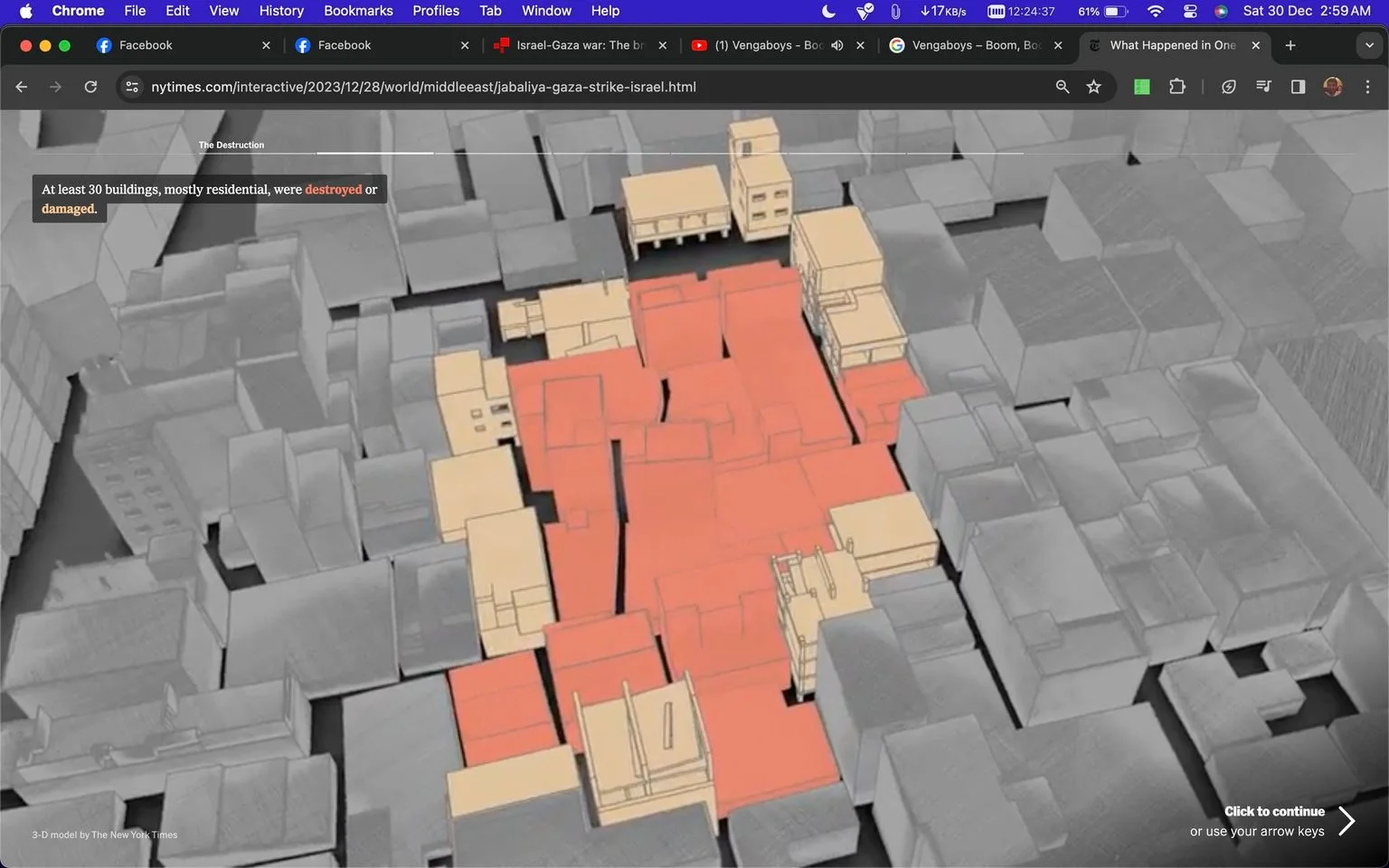Viewport: 1389px width, 868px height.
Task: Click the zoom magnifier icon in address bar
Action: (1063, 87)
